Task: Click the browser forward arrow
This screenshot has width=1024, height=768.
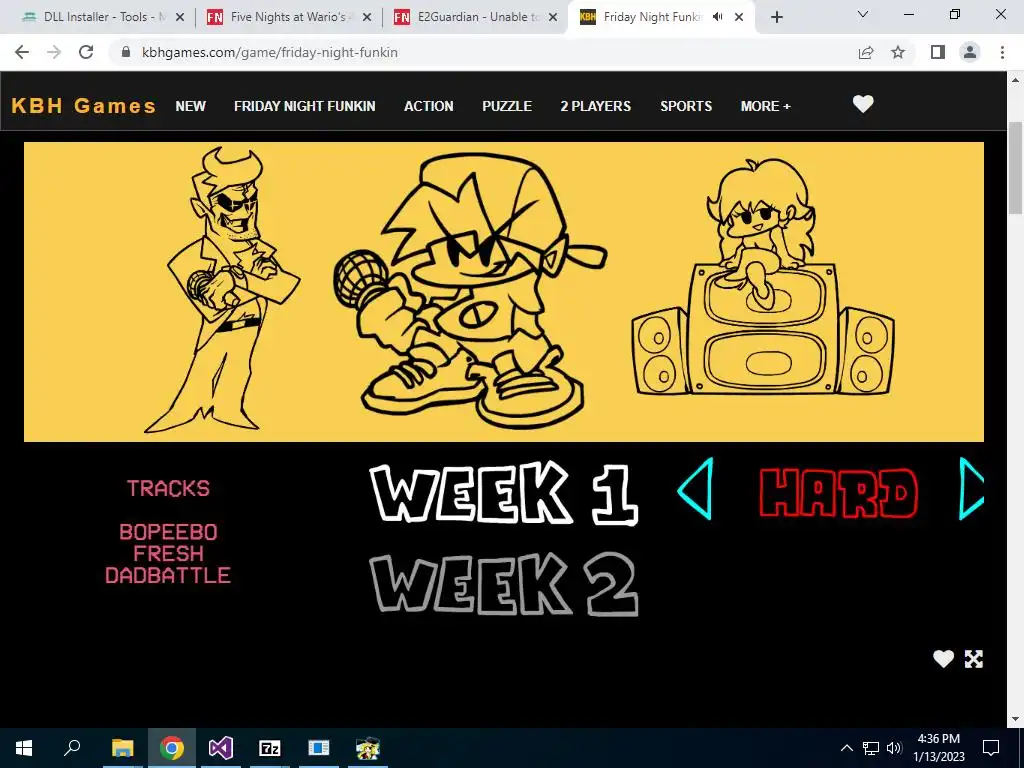Action: click(54, 52)
